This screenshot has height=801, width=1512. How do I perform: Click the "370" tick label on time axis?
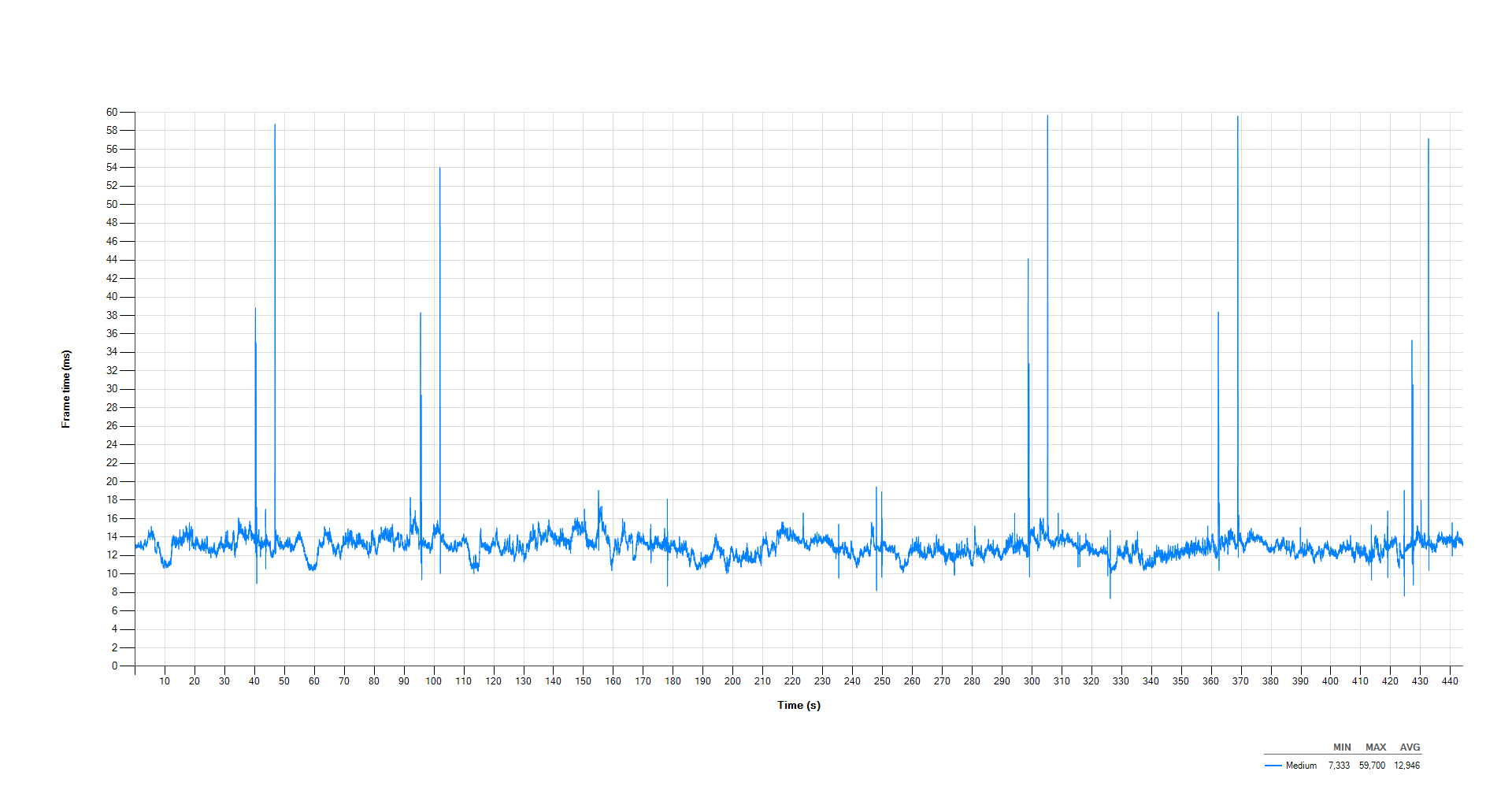(x=1240, y=681)
